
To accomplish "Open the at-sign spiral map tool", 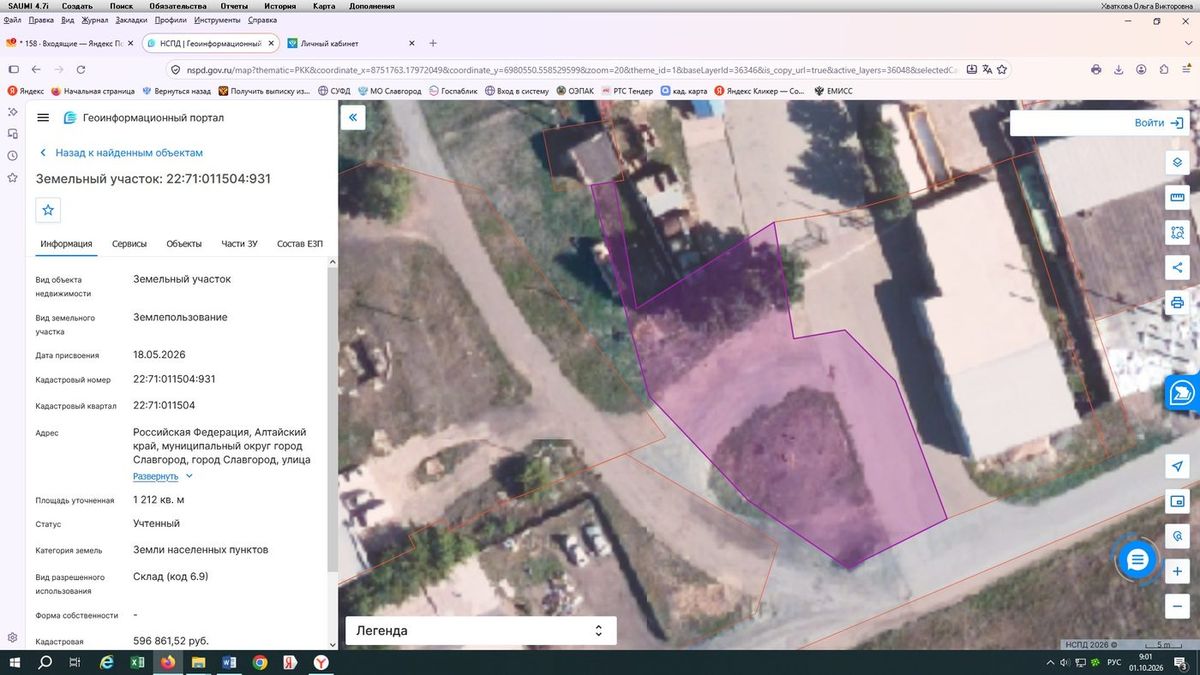I will (1177, 536).
